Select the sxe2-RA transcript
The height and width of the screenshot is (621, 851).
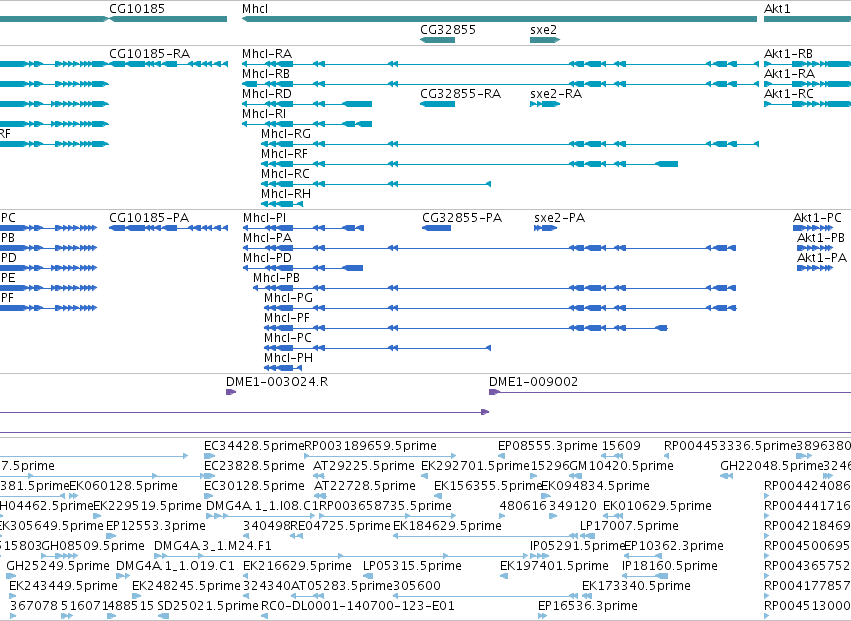(x=545, y=104)
